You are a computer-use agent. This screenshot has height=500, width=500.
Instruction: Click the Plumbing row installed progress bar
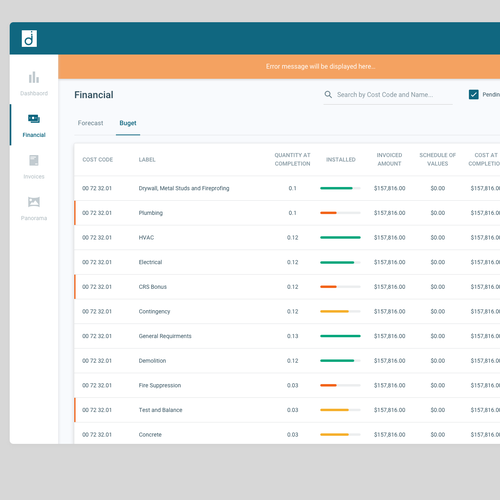340,213
